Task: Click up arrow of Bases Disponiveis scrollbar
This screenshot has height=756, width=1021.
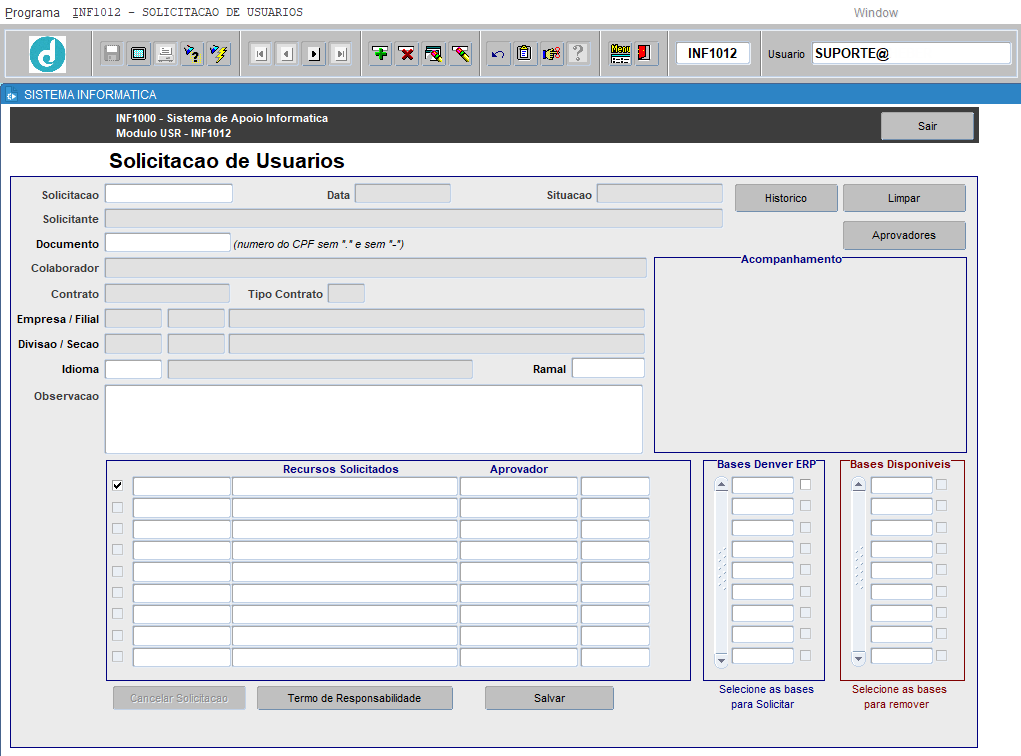Action: point(859,485)
